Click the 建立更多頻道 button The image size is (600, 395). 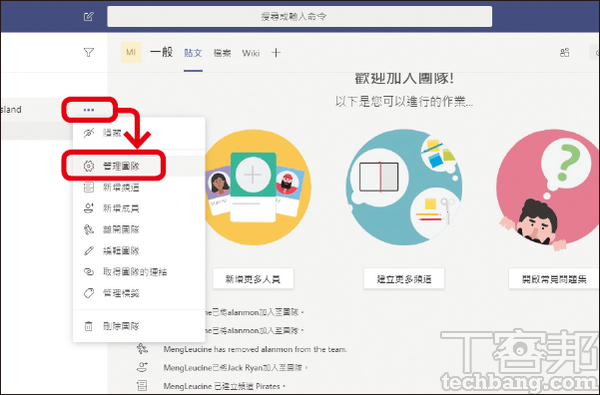[404, 279]
